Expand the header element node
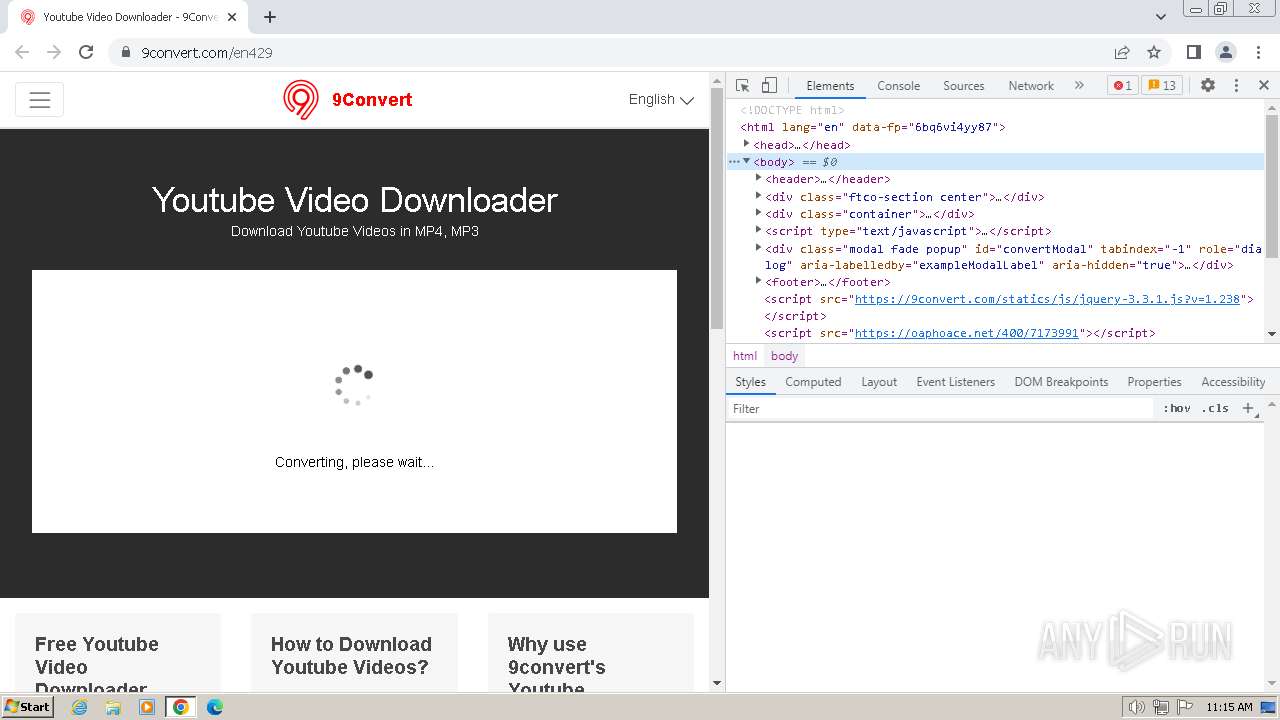 pyautogui.click(x=758, y=179)
